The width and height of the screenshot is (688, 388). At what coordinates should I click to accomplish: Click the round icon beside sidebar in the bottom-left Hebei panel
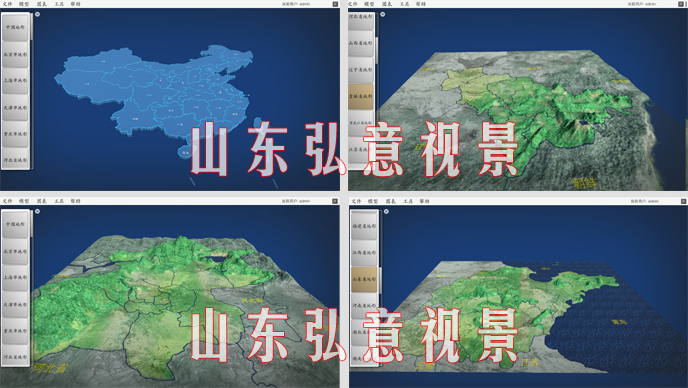[x=37, y=212]
